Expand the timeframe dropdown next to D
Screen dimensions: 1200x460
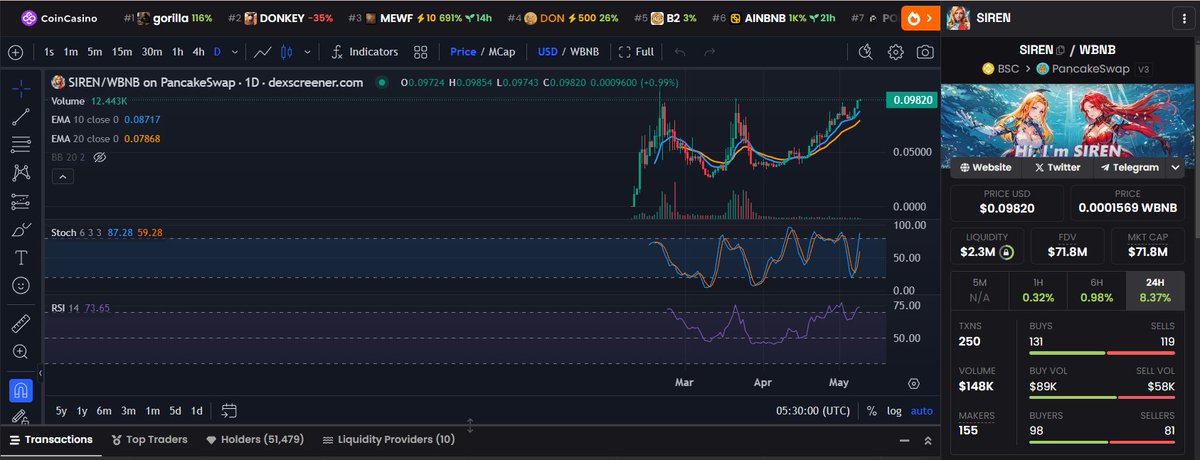234,52
